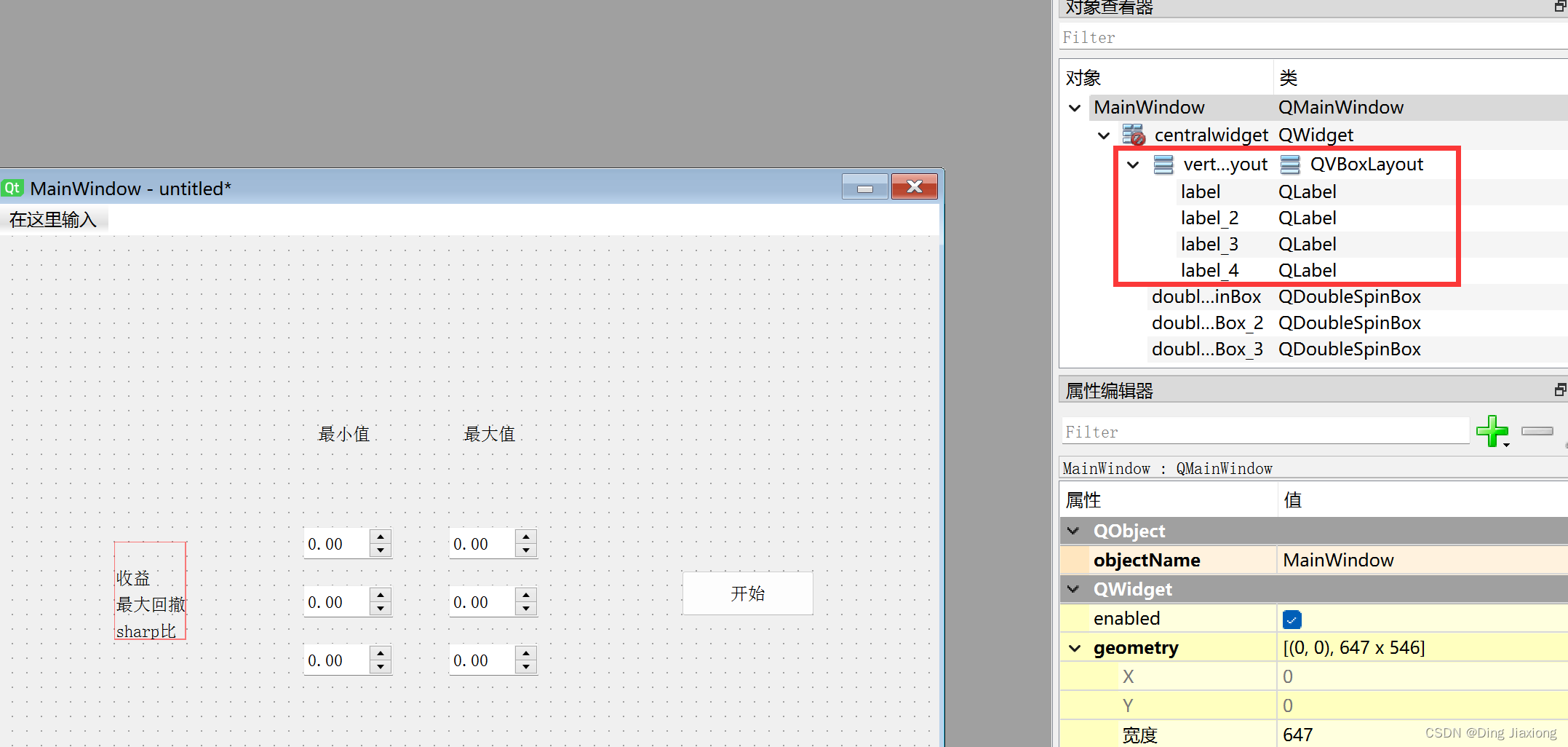
Task: Click the vertical layout icon beside vert...yout
Action: [x=1163, y=165]
